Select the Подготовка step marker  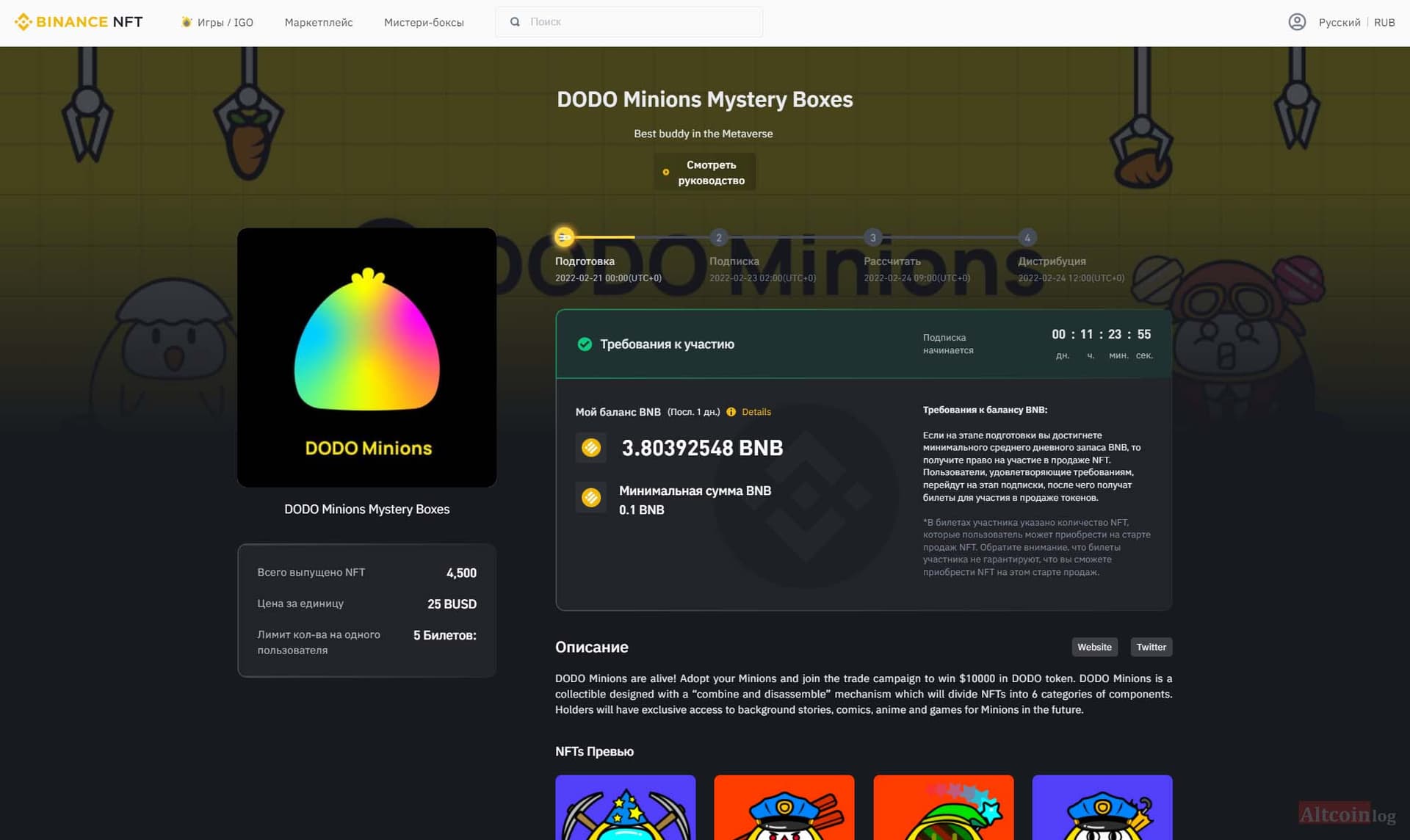click(564, 237)
